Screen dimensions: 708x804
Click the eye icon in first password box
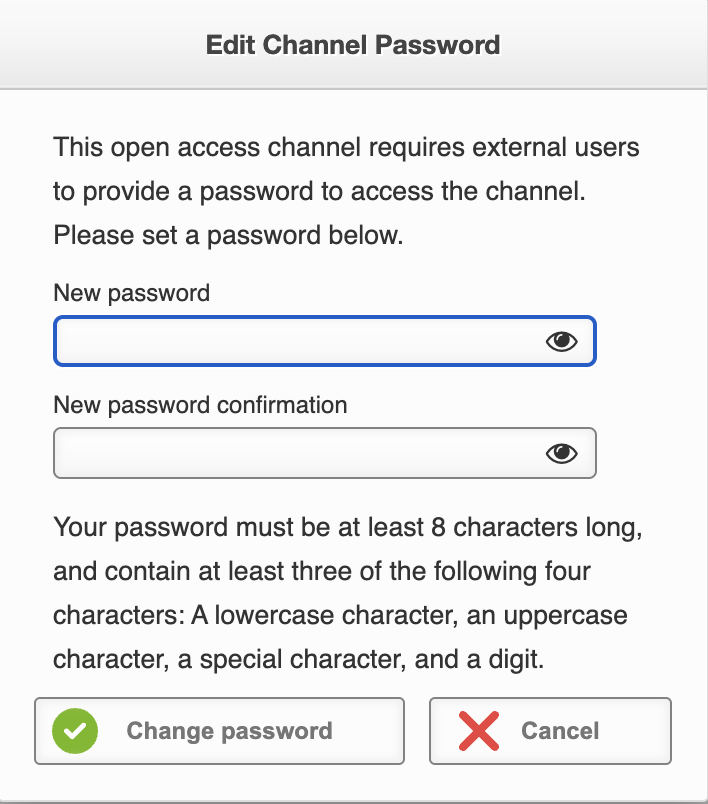coord(561,341)
